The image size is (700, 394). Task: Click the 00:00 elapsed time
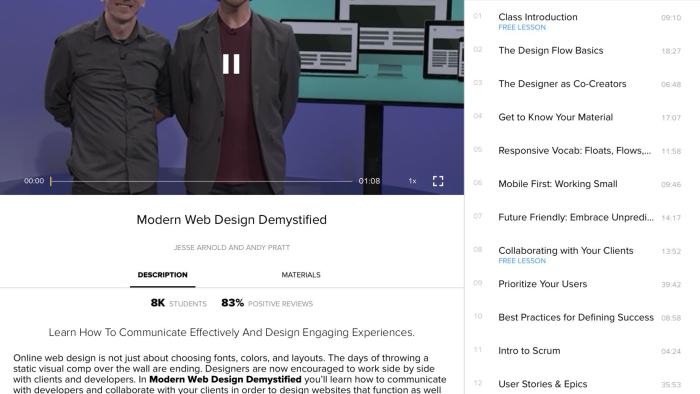point(34,181)
